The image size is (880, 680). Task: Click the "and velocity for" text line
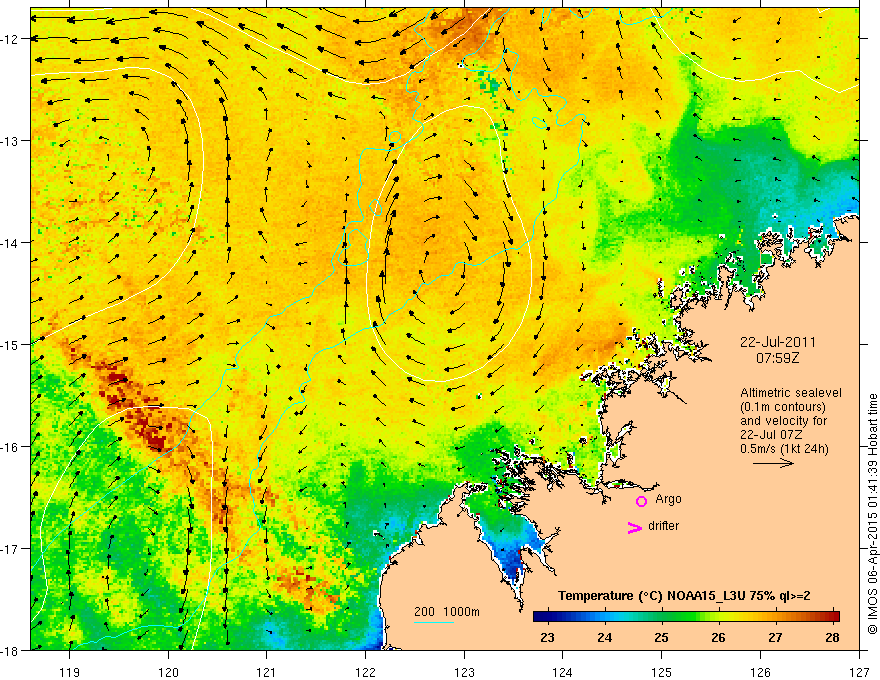(783, 421)
